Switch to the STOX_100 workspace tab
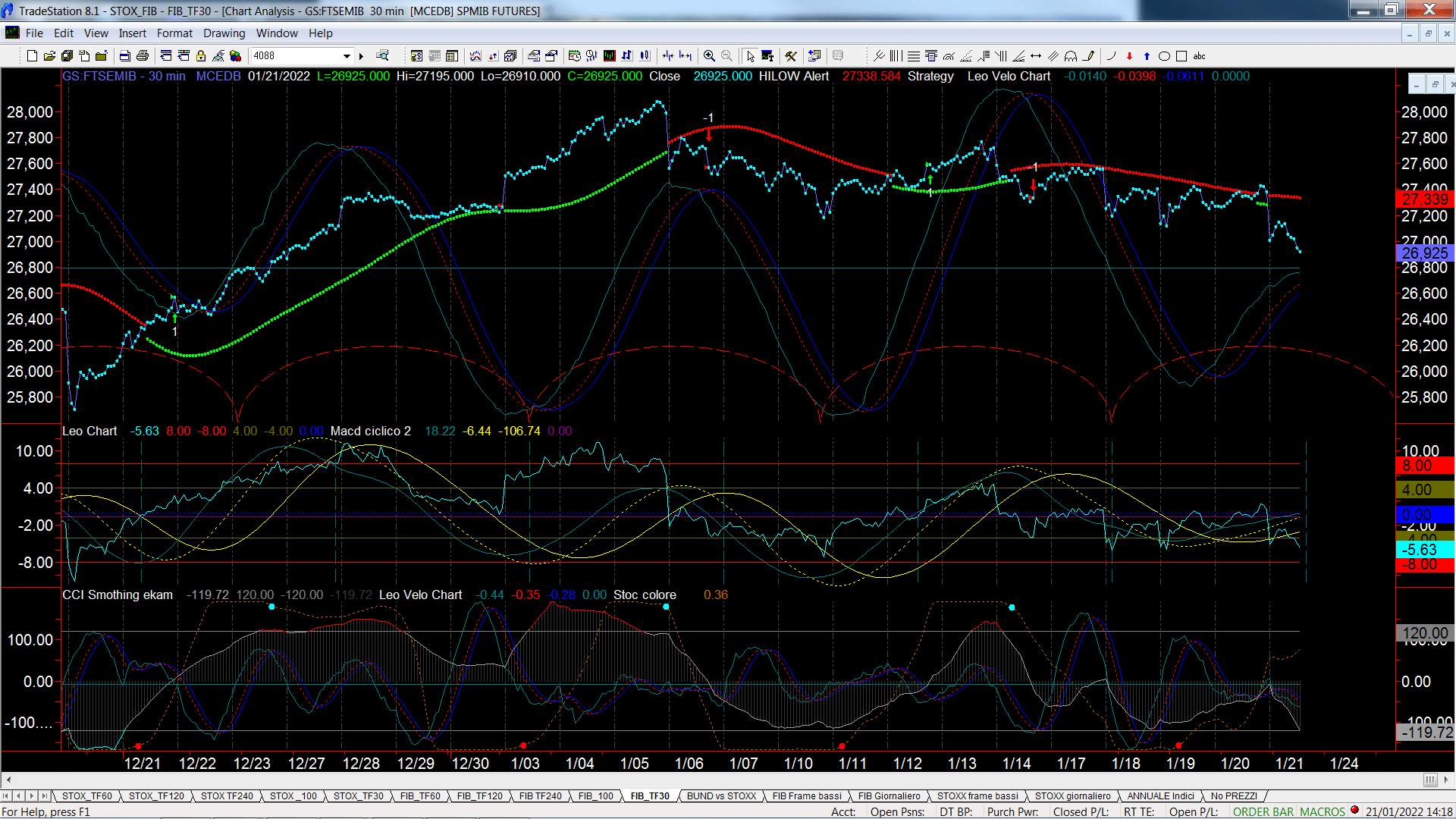The image size is (1456, 819). coord(293,796)
